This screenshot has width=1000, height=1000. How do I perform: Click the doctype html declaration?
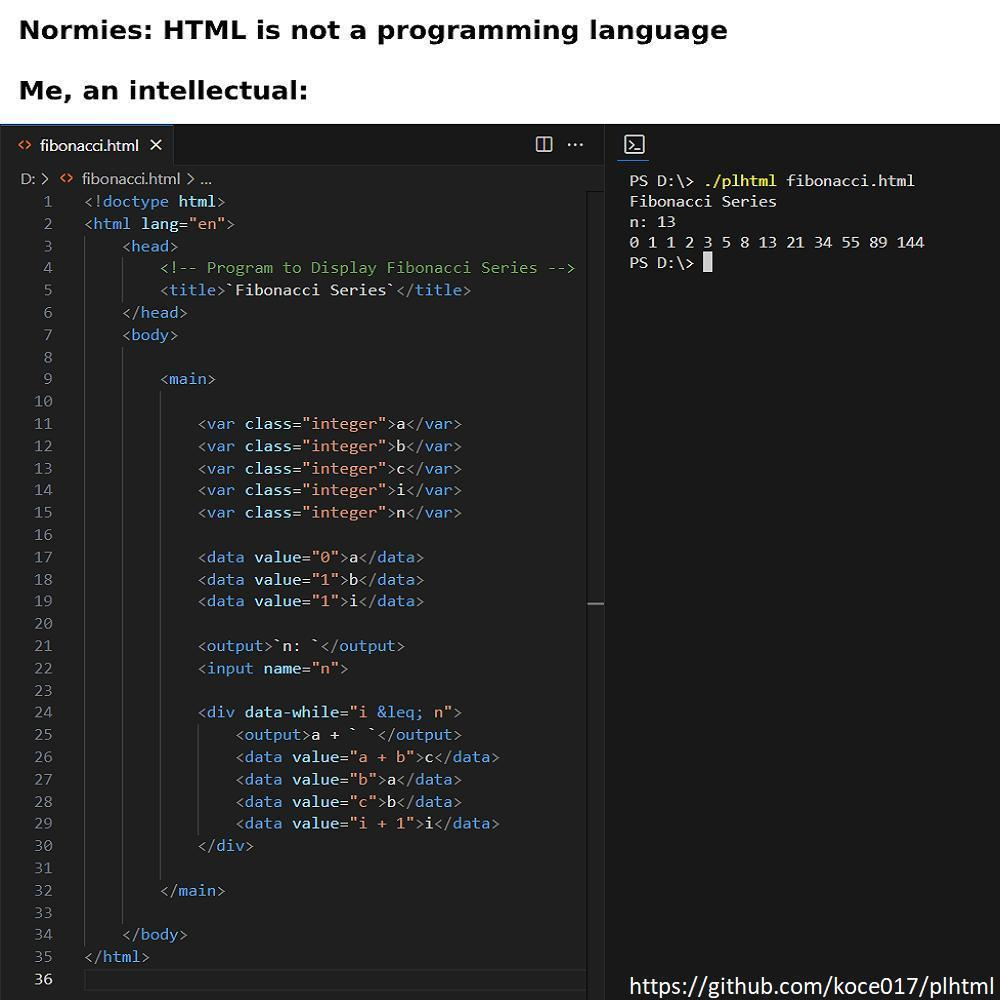click(155, 202)
